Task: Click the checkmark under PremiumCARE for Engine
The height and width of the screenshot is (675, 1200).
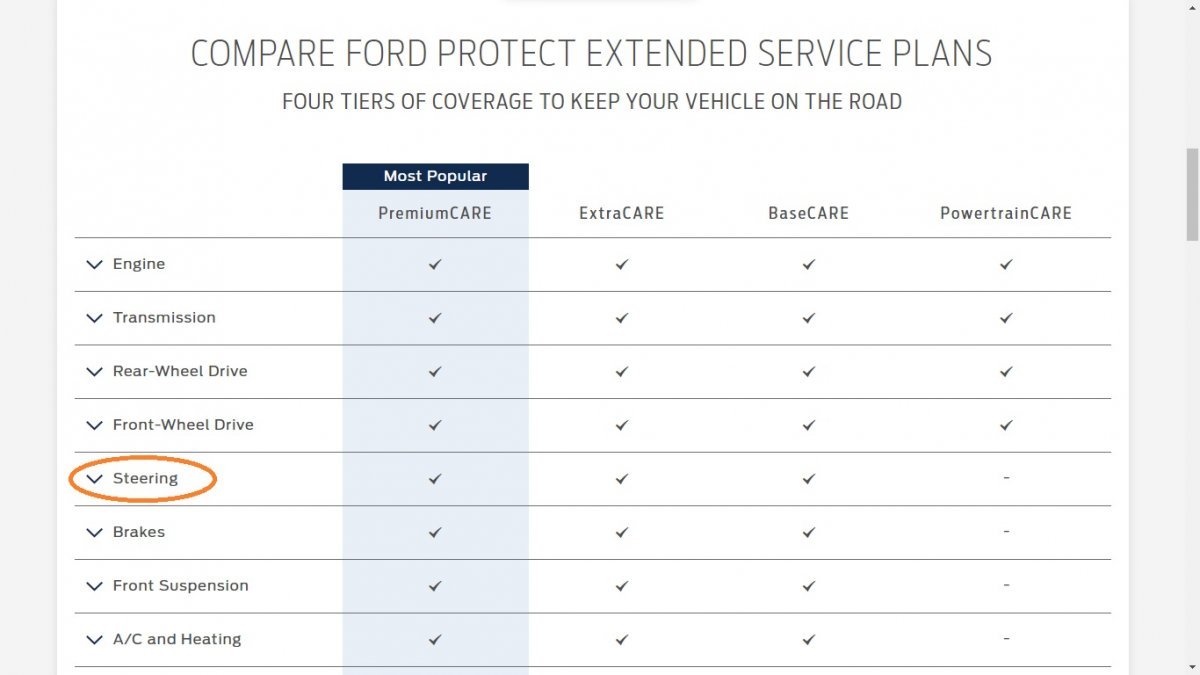Action: click(434, 264)
